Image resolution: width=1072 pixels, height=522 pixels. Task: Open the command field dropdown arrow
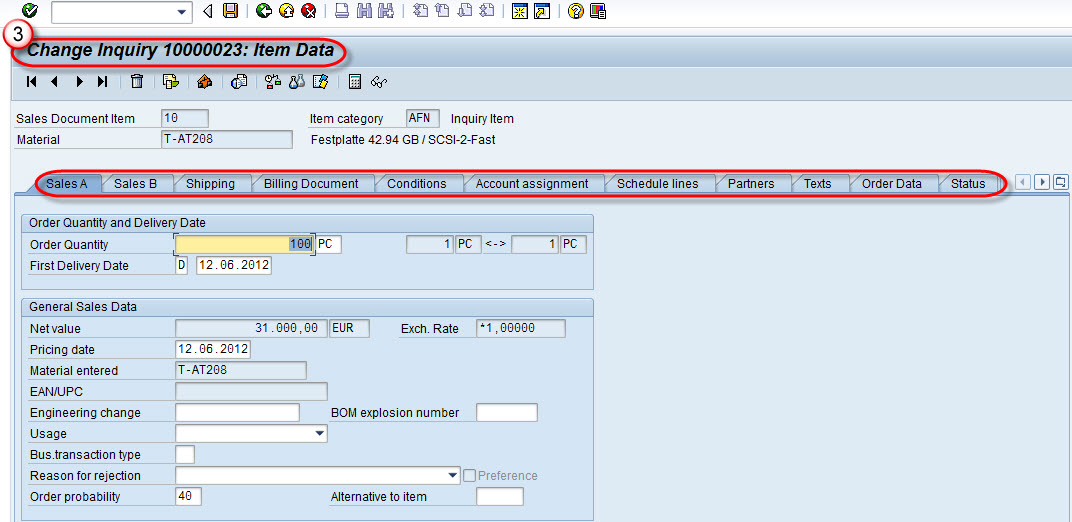181,12
